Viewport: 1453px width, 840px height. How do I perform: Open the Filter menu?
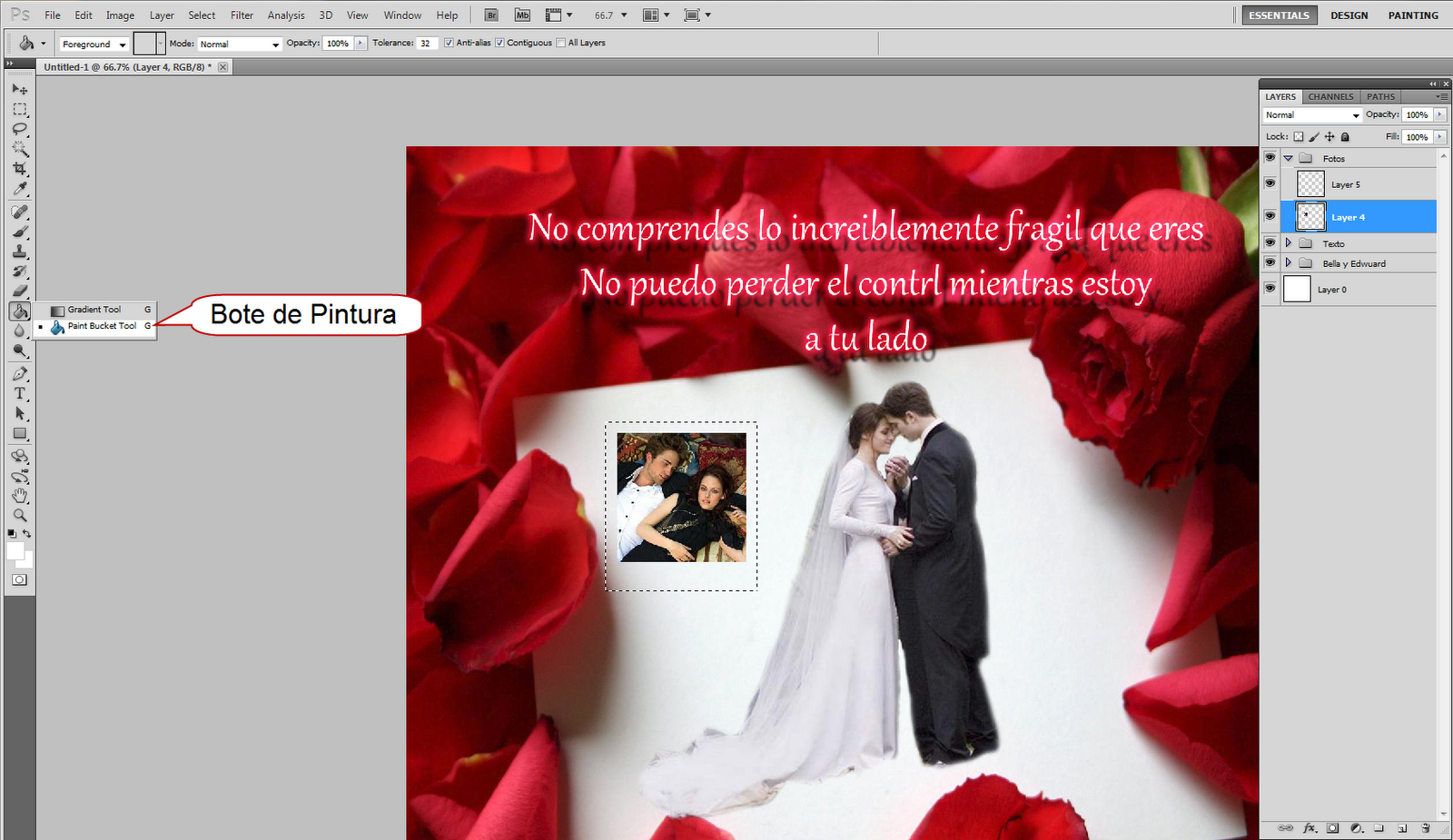coord(242,15)
